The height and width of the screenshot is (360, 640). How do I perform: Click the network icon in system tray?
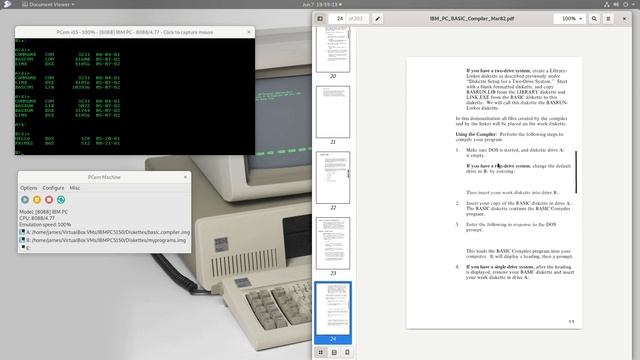point(607,4)
